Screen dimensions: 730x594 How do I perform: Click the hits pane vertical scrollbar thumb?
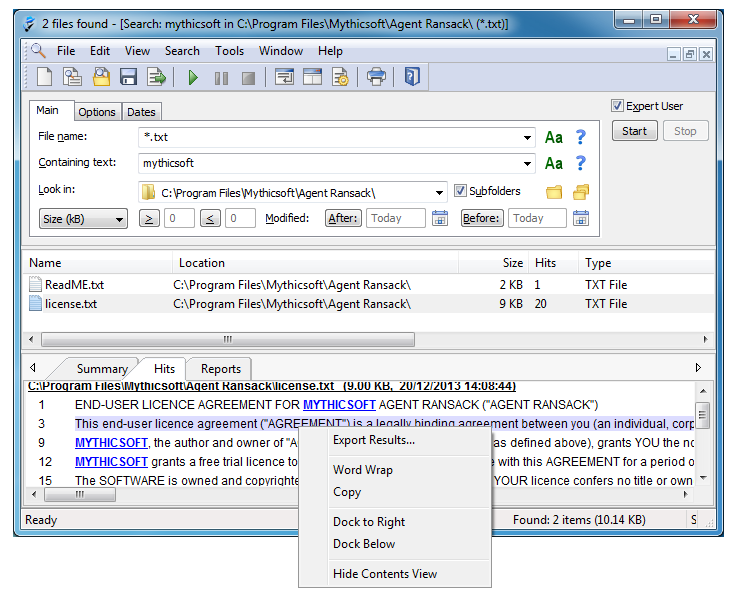click(x=703, y=414)
